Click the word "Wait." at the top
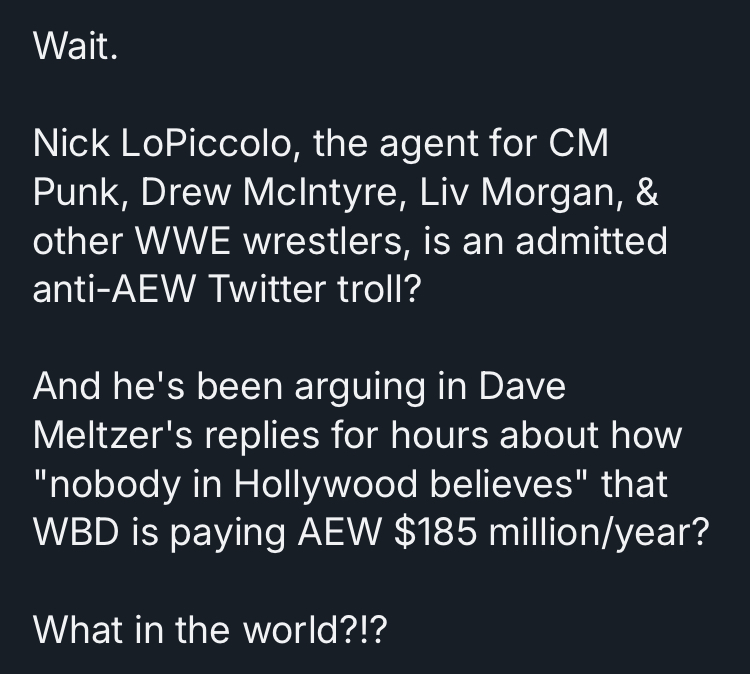Image resolution: width=750 pixels, height=674 pixels. point(75,48)
